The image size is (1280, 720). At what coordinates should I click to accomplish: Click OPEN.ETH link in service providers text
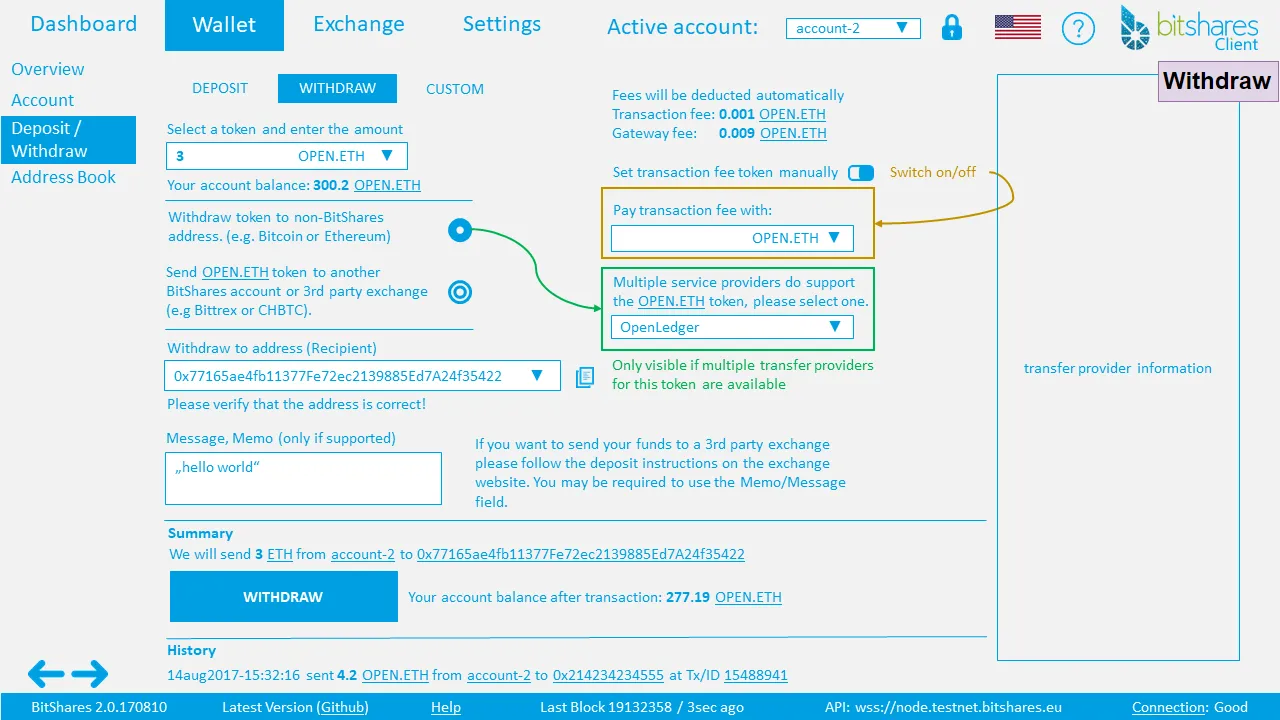coord(672,301)
